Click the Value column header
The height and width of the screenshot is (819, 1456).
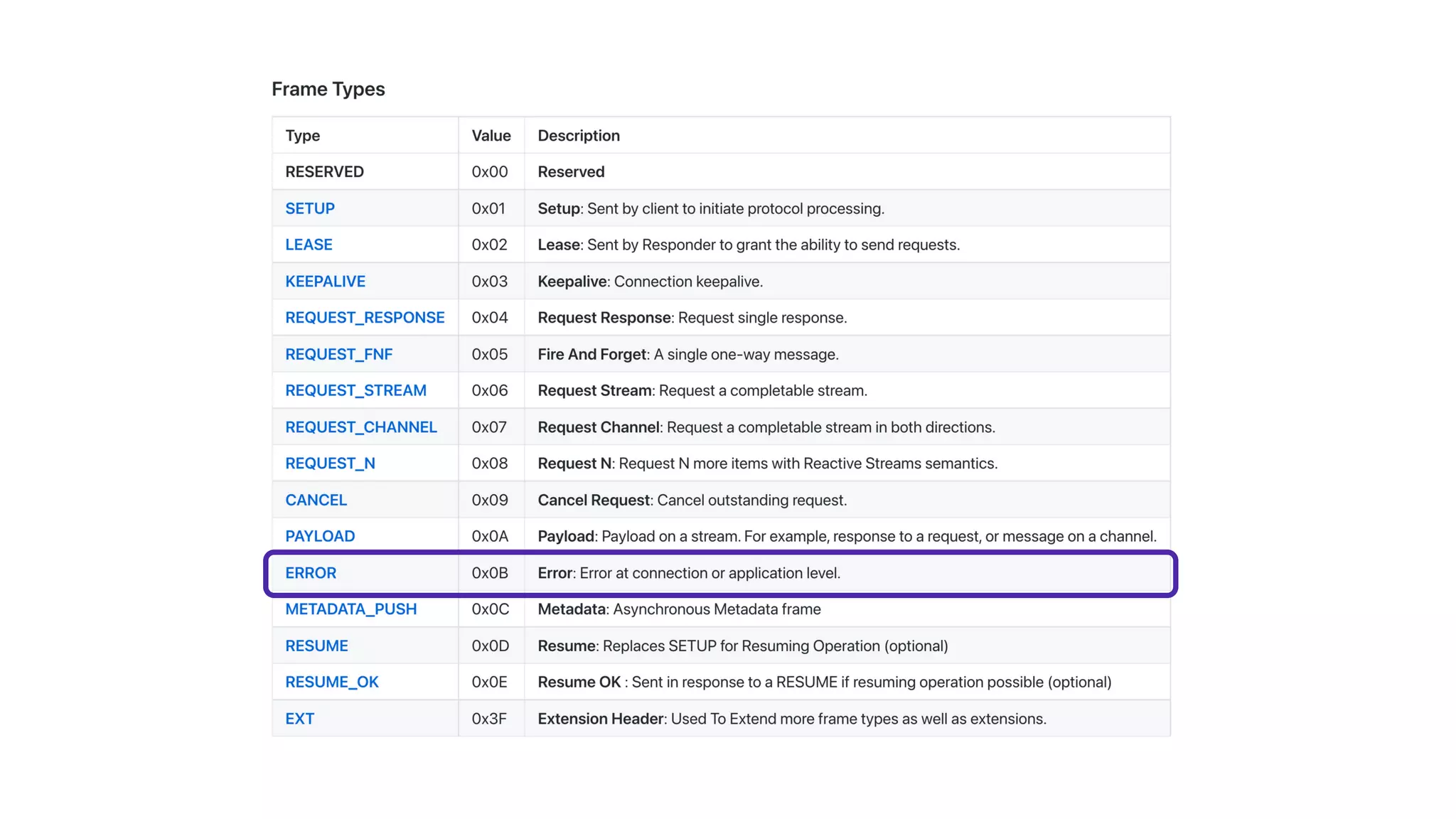click(x=491, y=135)
